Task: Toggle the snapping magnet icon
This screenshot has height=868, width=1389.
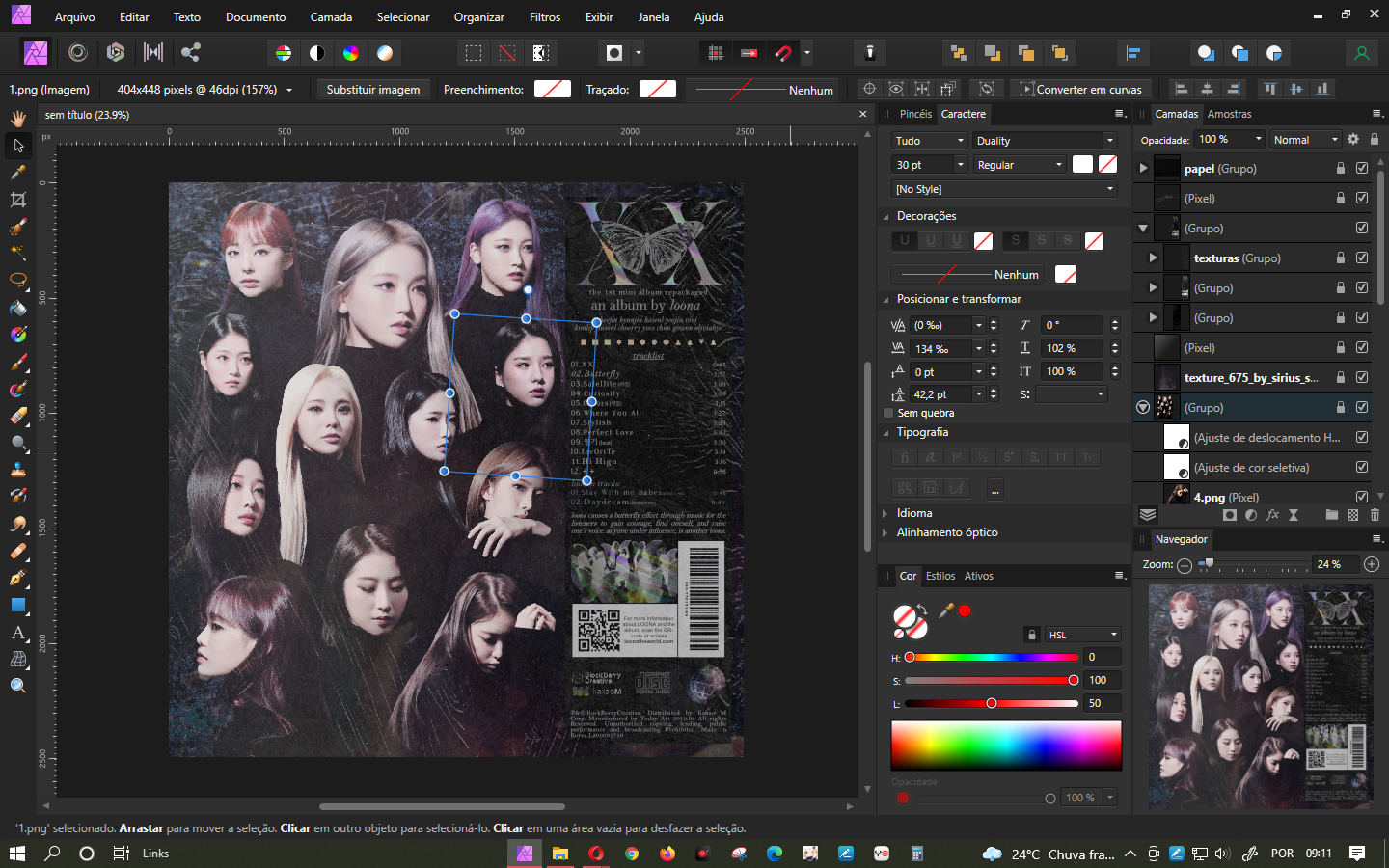Action: (x=783, y=53)
